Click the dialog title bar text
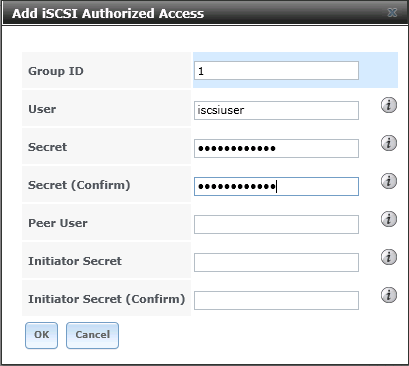 click(x=108, y=14)
